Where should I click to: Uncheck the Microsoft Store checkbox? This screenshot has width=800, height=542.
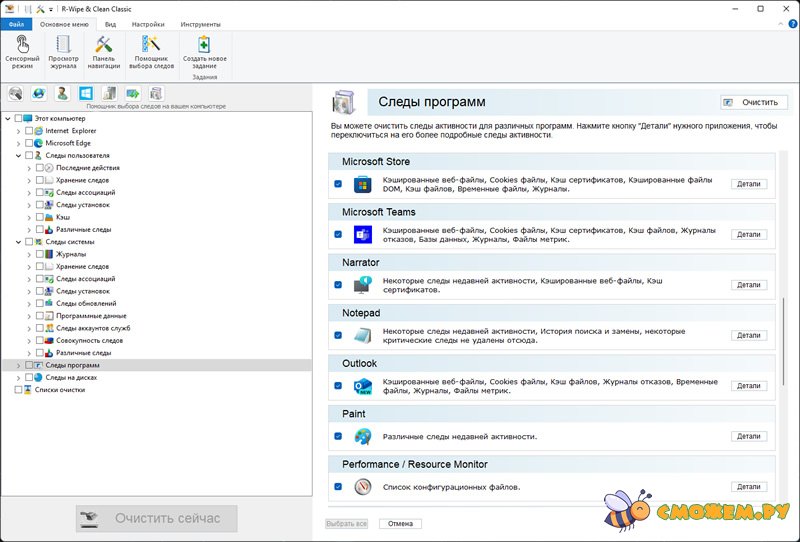click(338, 184)
